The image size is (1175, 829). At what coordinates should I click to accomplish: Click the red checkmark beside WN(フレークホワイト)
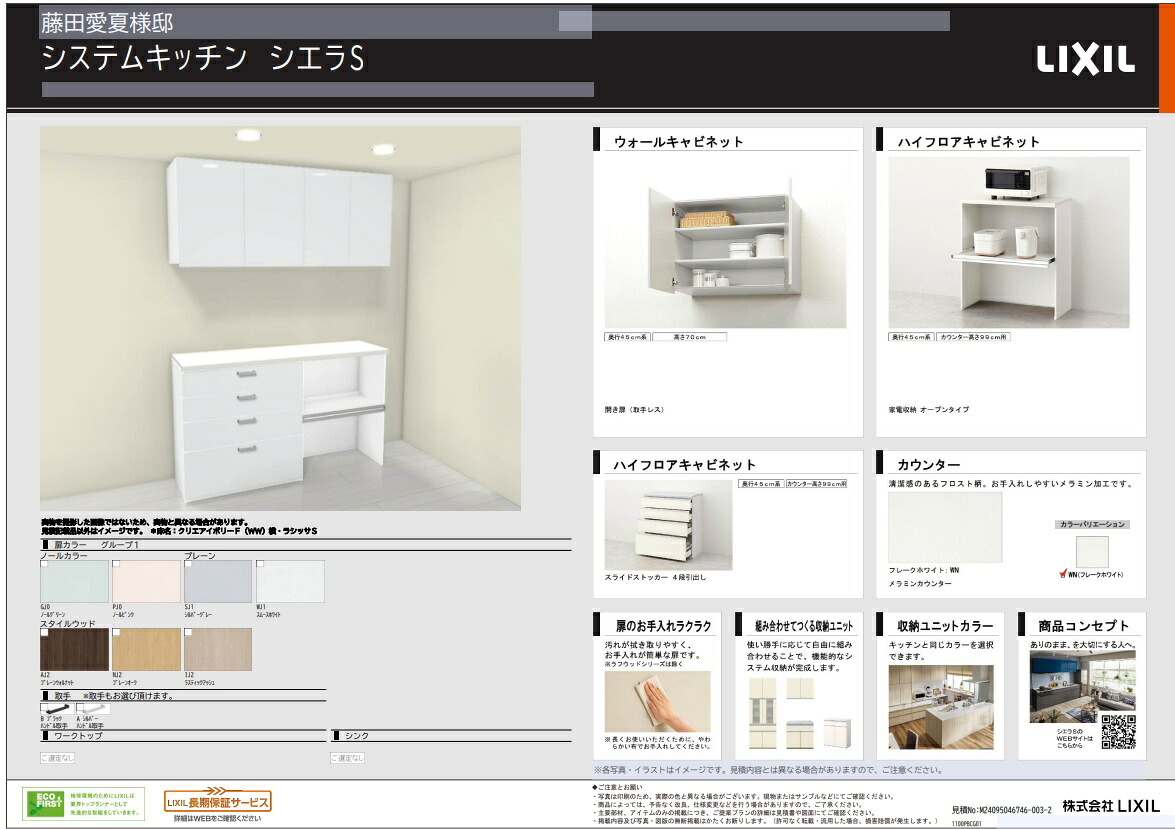click(1063, 574)
